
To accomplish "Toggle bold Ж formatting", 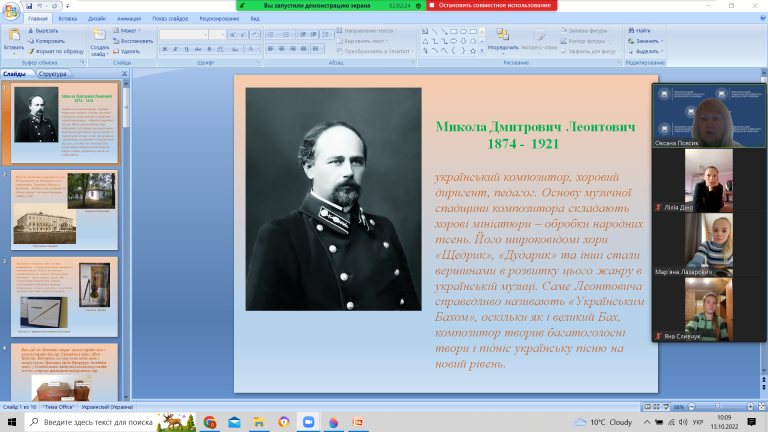I will (x=165, y=49).
